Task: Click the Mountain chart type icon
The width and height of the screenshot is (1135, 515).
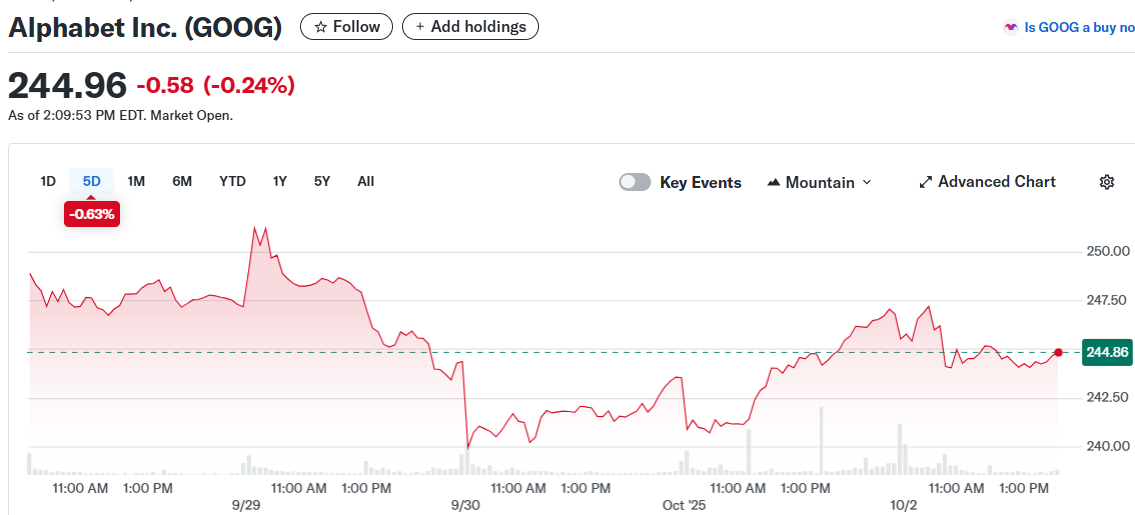Action: pos(773,183)
